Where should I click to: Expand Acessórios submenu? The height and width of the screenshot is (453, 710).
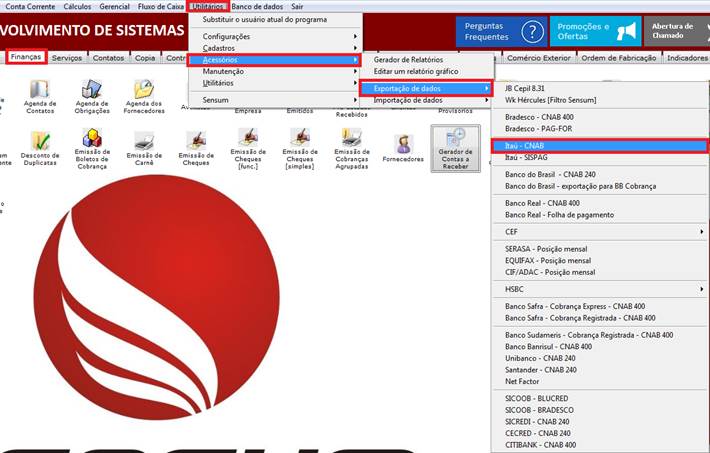click(x=275, y=60)
